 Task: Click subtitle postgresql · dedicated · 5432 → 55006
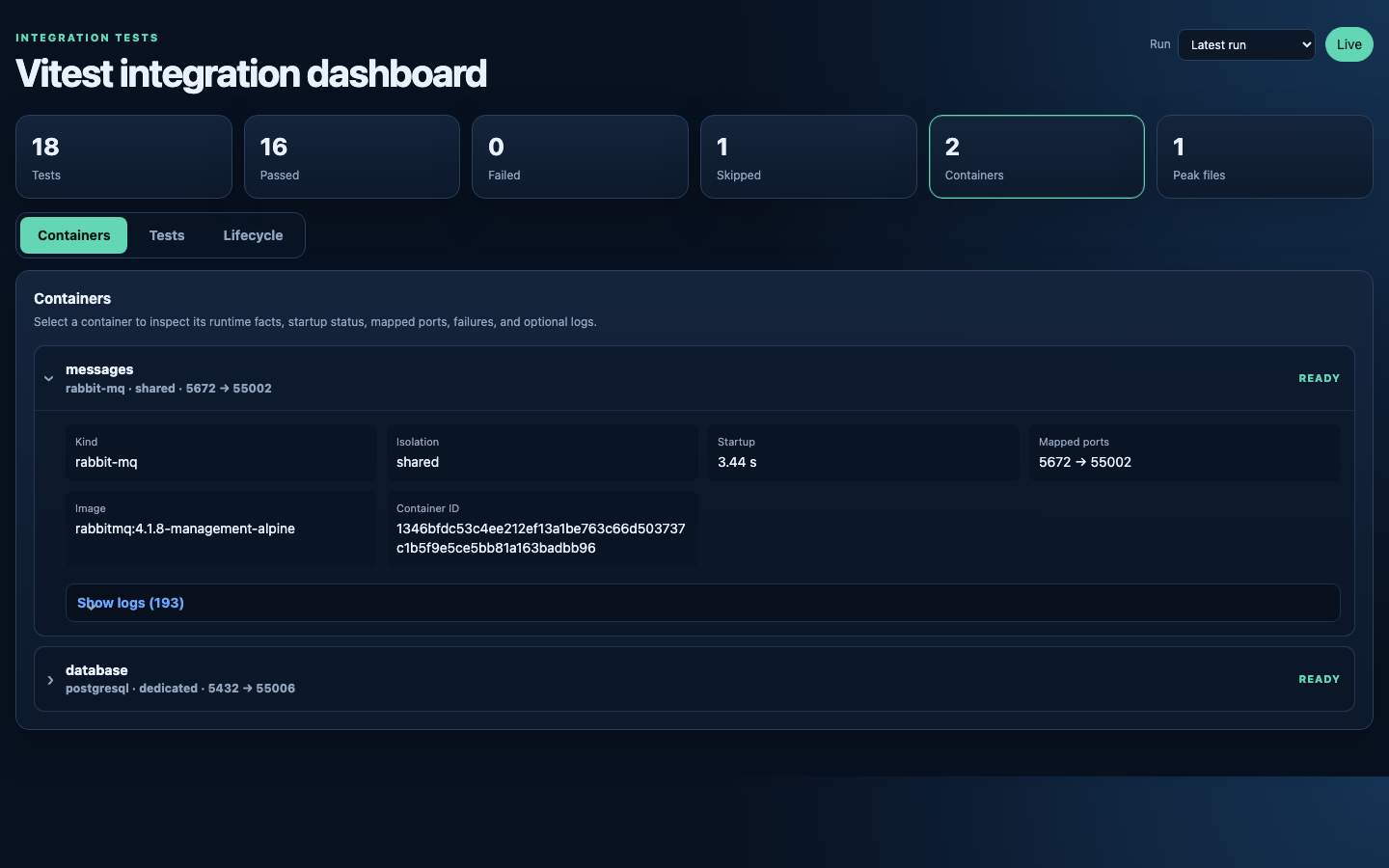click(180, 689)
